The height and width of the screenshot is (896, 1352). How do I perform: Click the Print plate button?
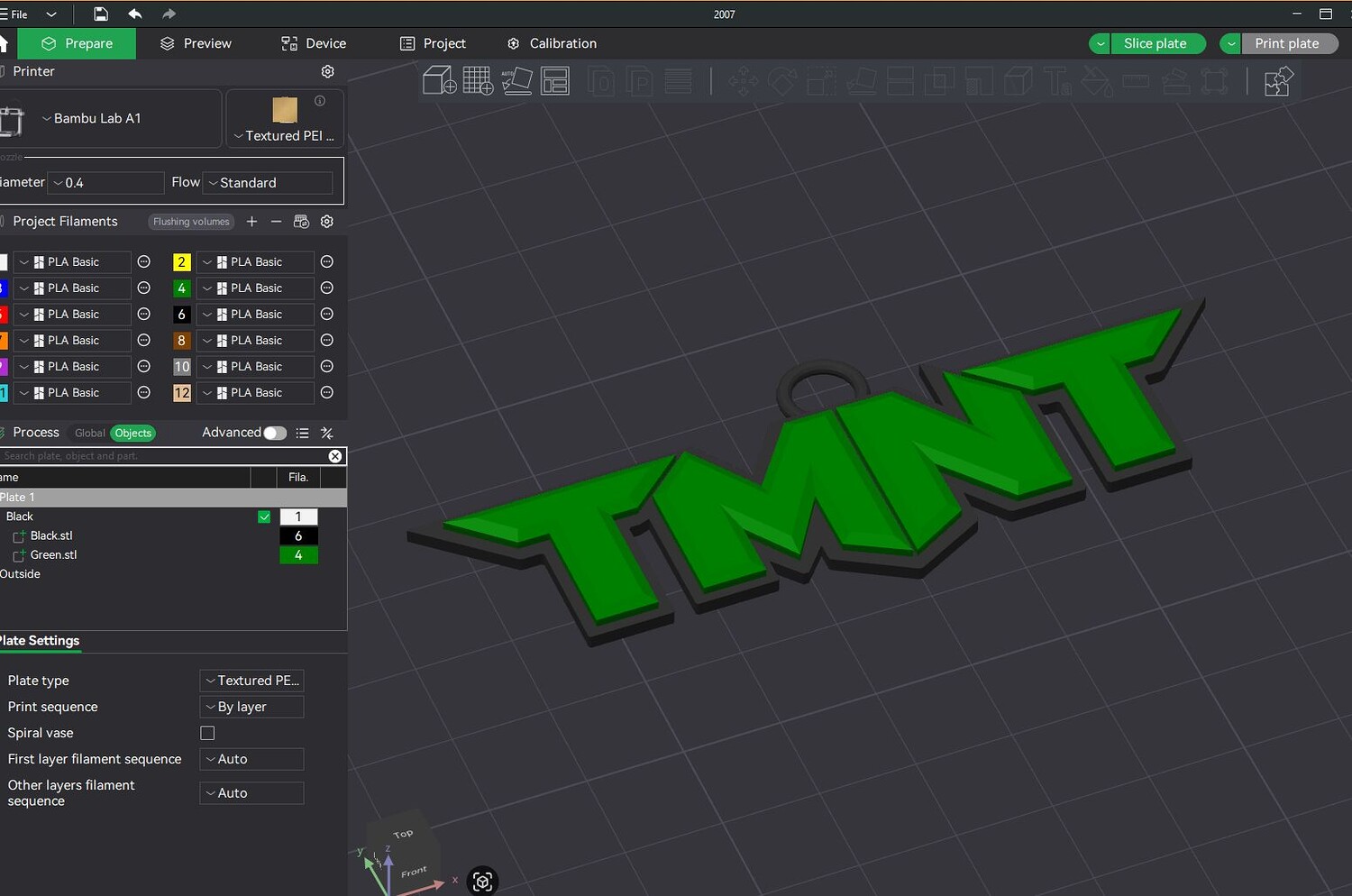coord(1289,44)
